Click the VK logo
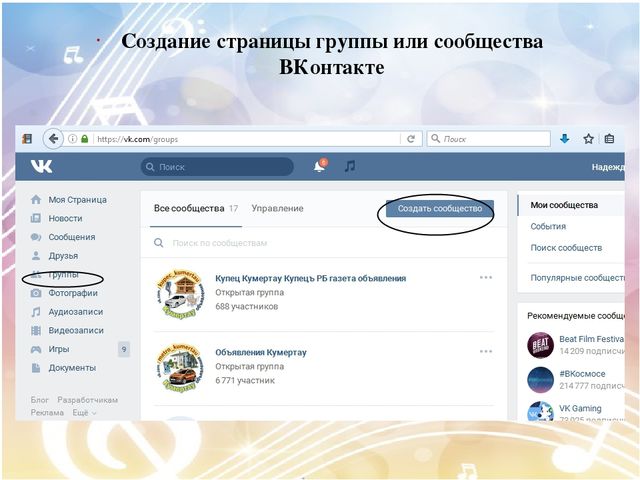Screen dimensions: 640x480 tap(41, 166)
